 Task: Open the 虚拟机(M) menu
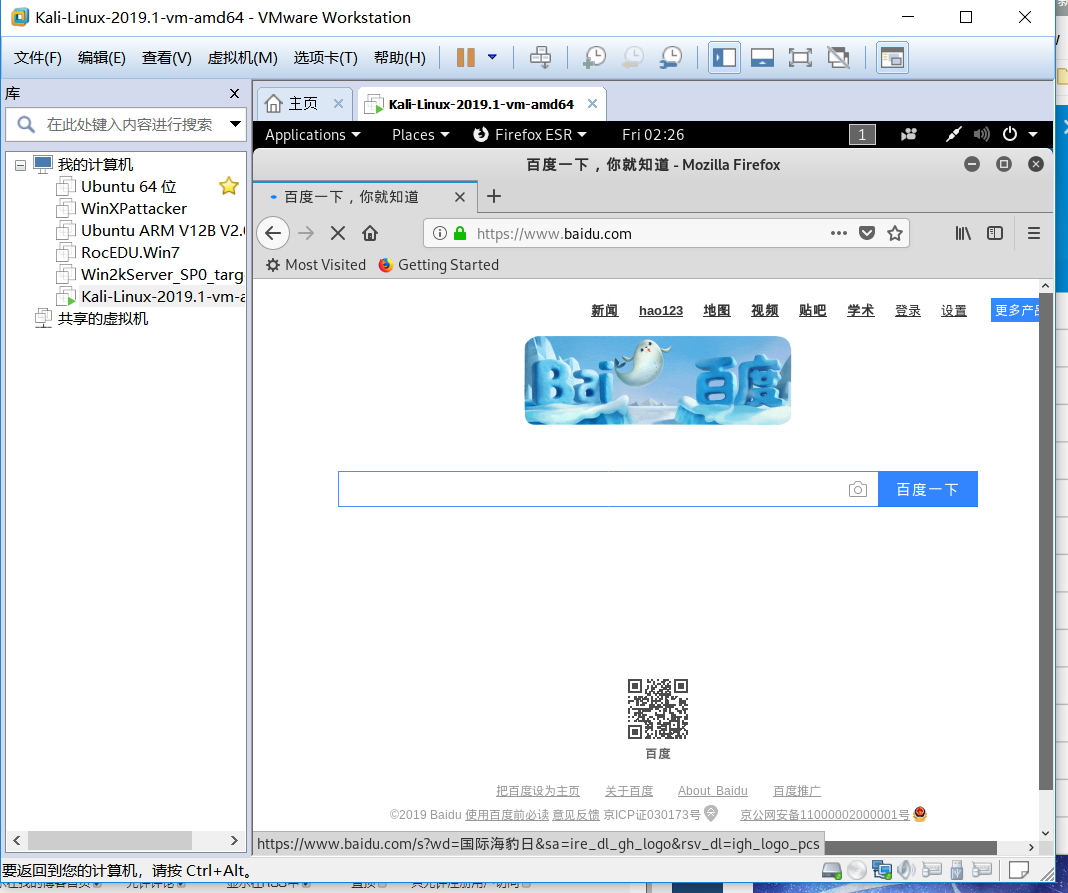point(242,58)
